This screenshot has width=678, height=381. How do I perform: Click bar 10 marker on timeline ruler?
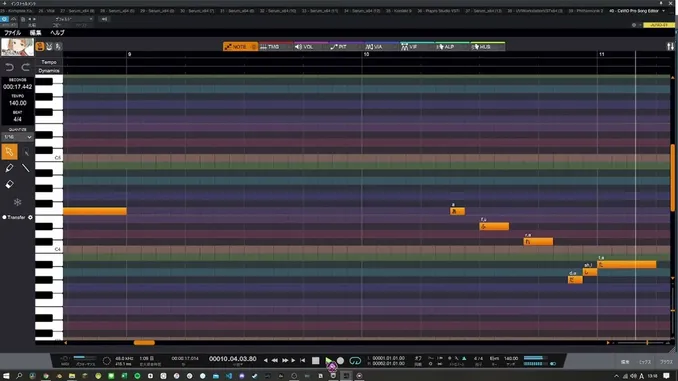click(x=366, y=54)
